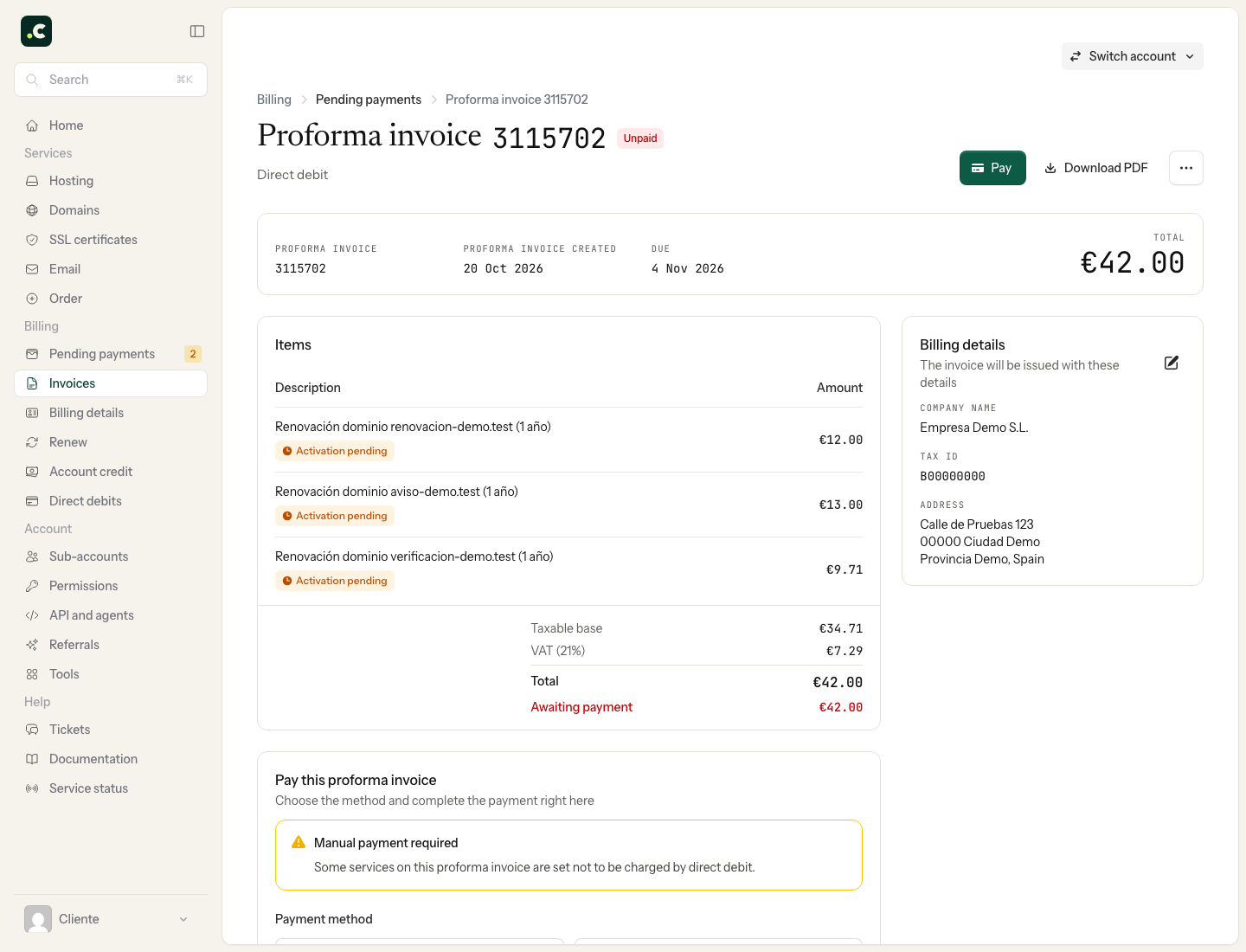Click the grid icon next to Tools
Viewport: 1246px width, 952px height.
pos(32,674)
